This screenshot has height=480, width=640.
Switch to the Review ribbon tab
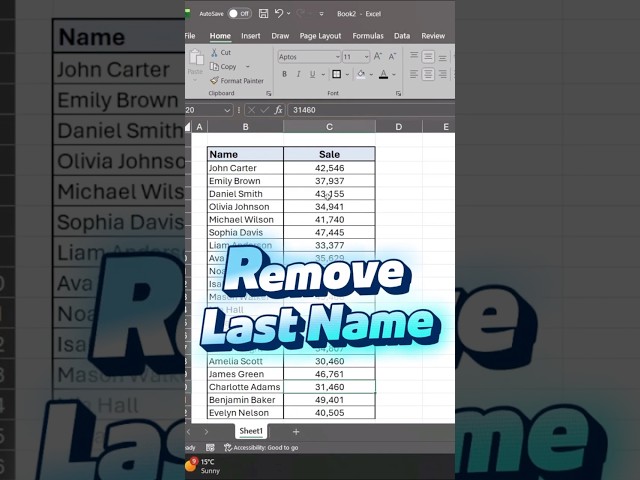(433, 36)
